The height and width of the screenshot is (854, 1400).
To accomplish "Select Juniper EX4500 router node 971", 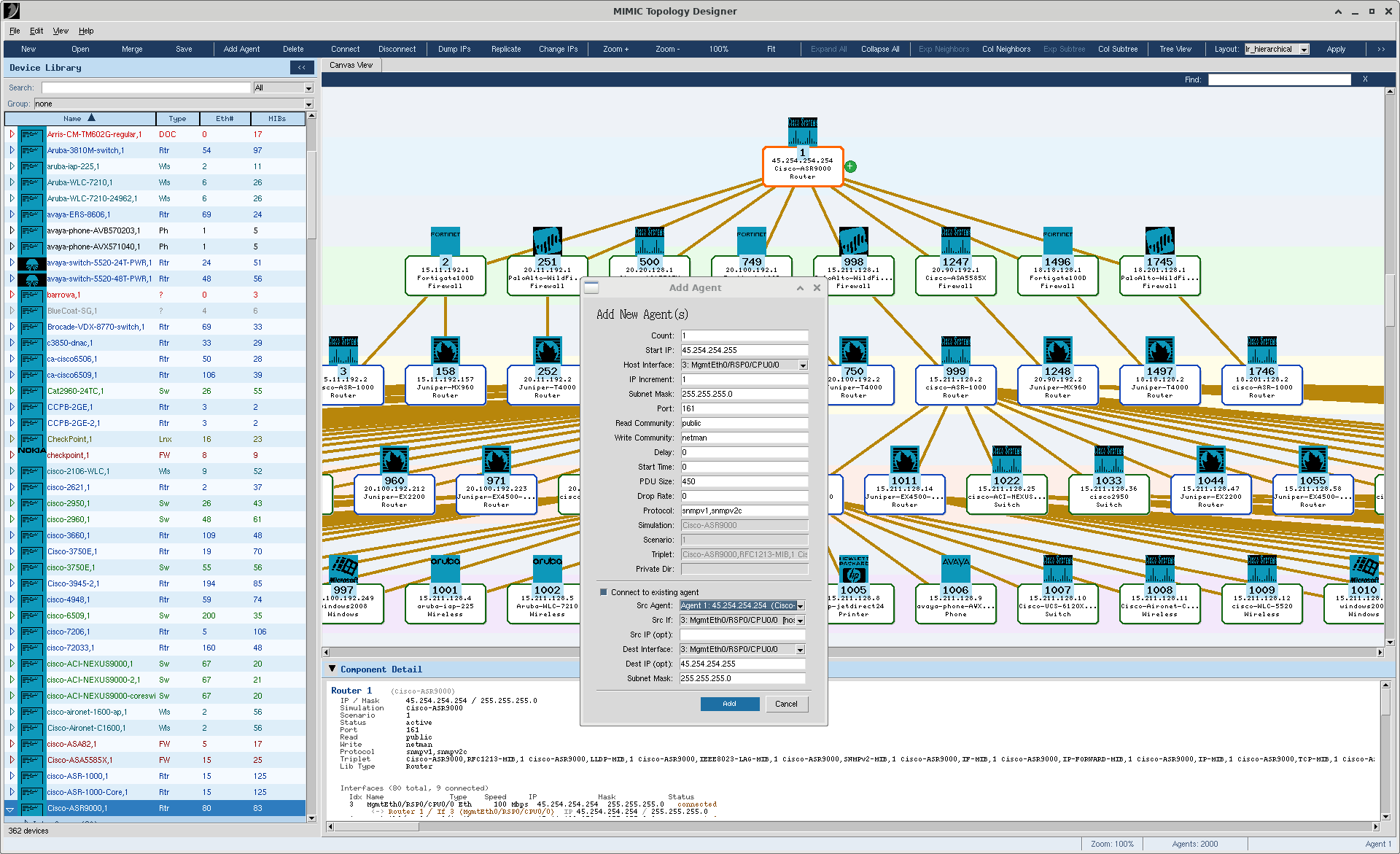I will (x=496, y=493).
